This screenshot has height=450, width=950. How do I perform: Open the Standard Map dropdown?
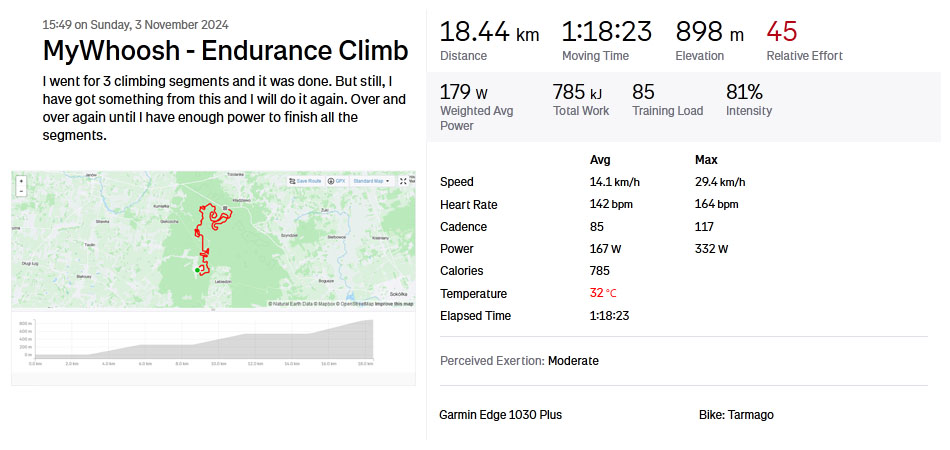click(x=371, y=181)
